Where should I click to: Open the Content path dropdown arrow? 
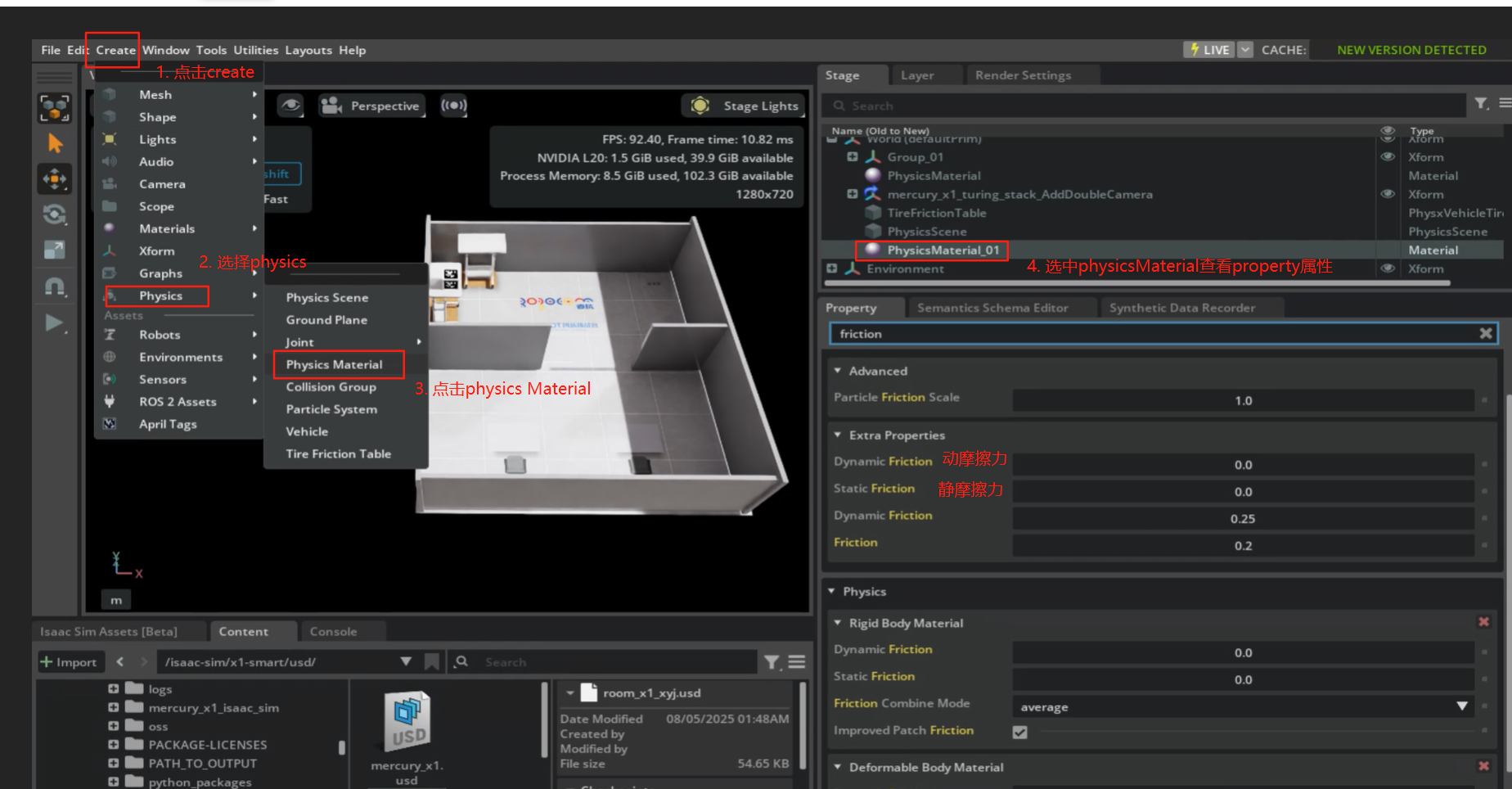click(x=406, y=661)
